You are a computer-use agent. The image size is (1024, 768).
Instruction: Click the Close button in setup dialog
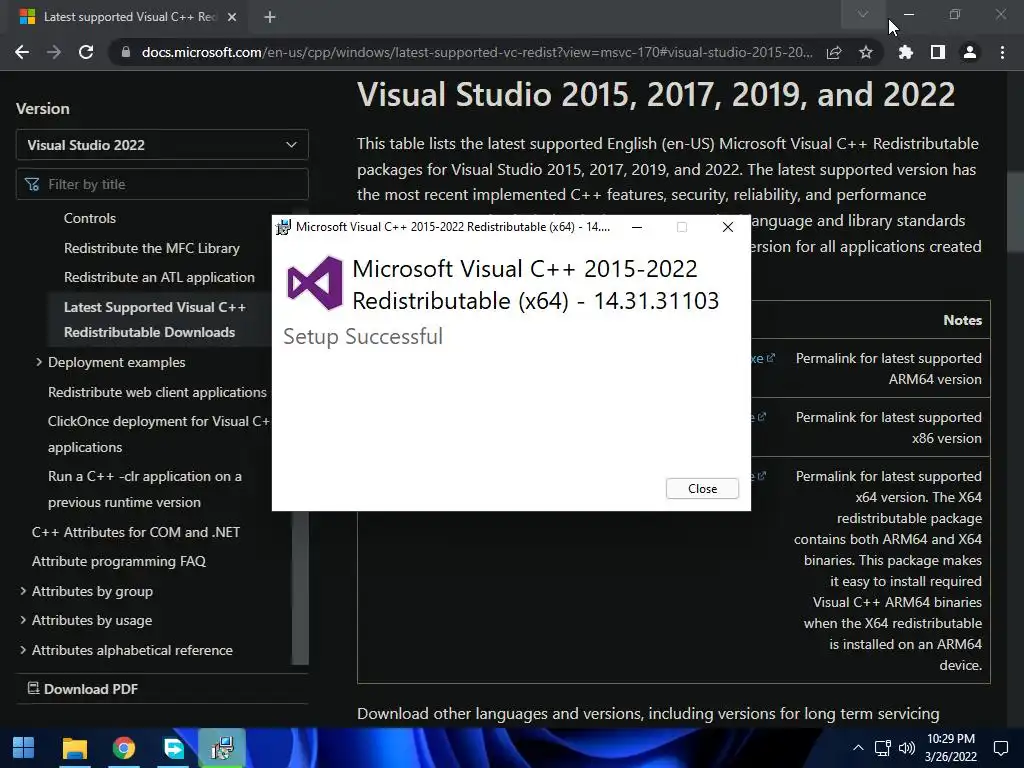(702, 488)
